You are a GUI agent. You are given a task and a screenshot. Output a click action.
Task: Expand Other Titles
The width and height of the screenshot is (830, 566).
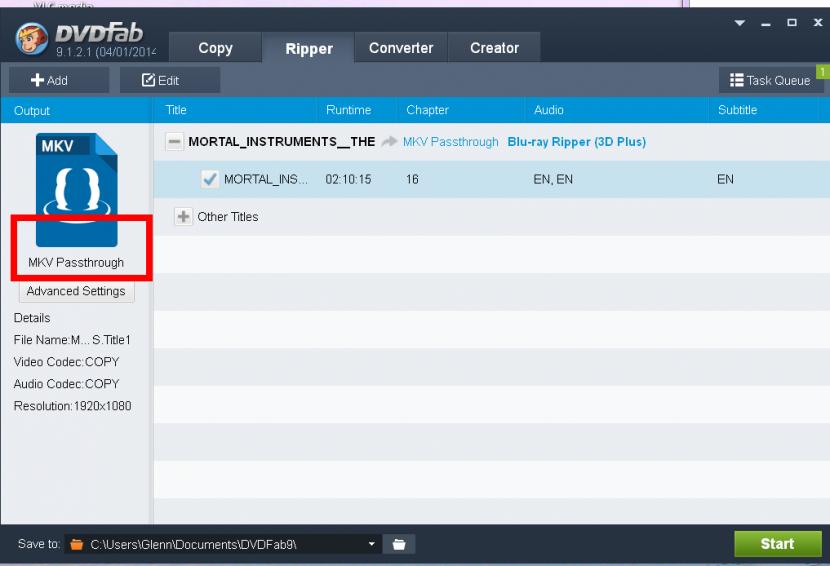183,217
